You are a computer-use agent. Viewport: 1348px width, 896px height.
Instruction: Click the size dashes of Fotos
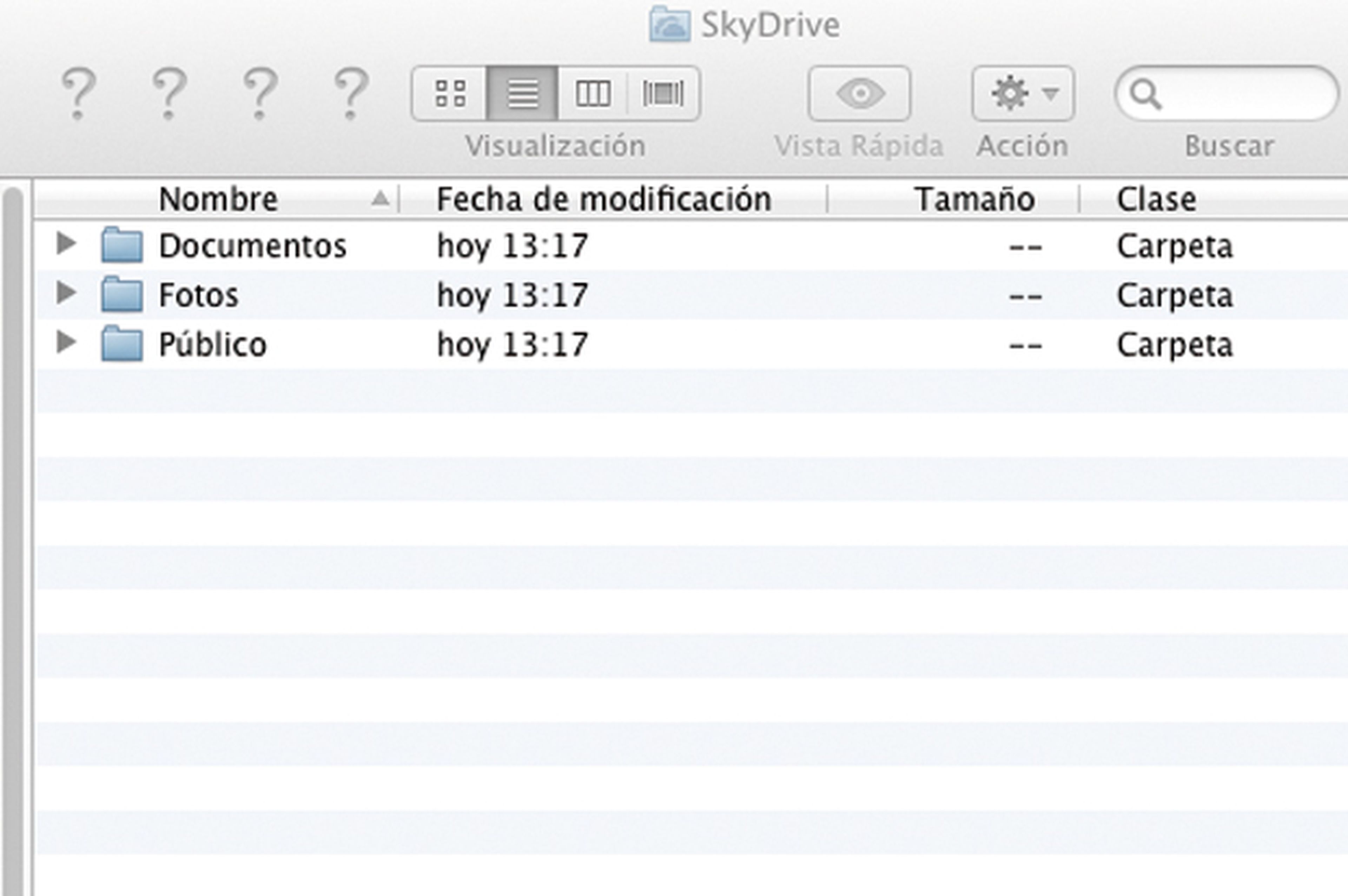[1026, 297]
